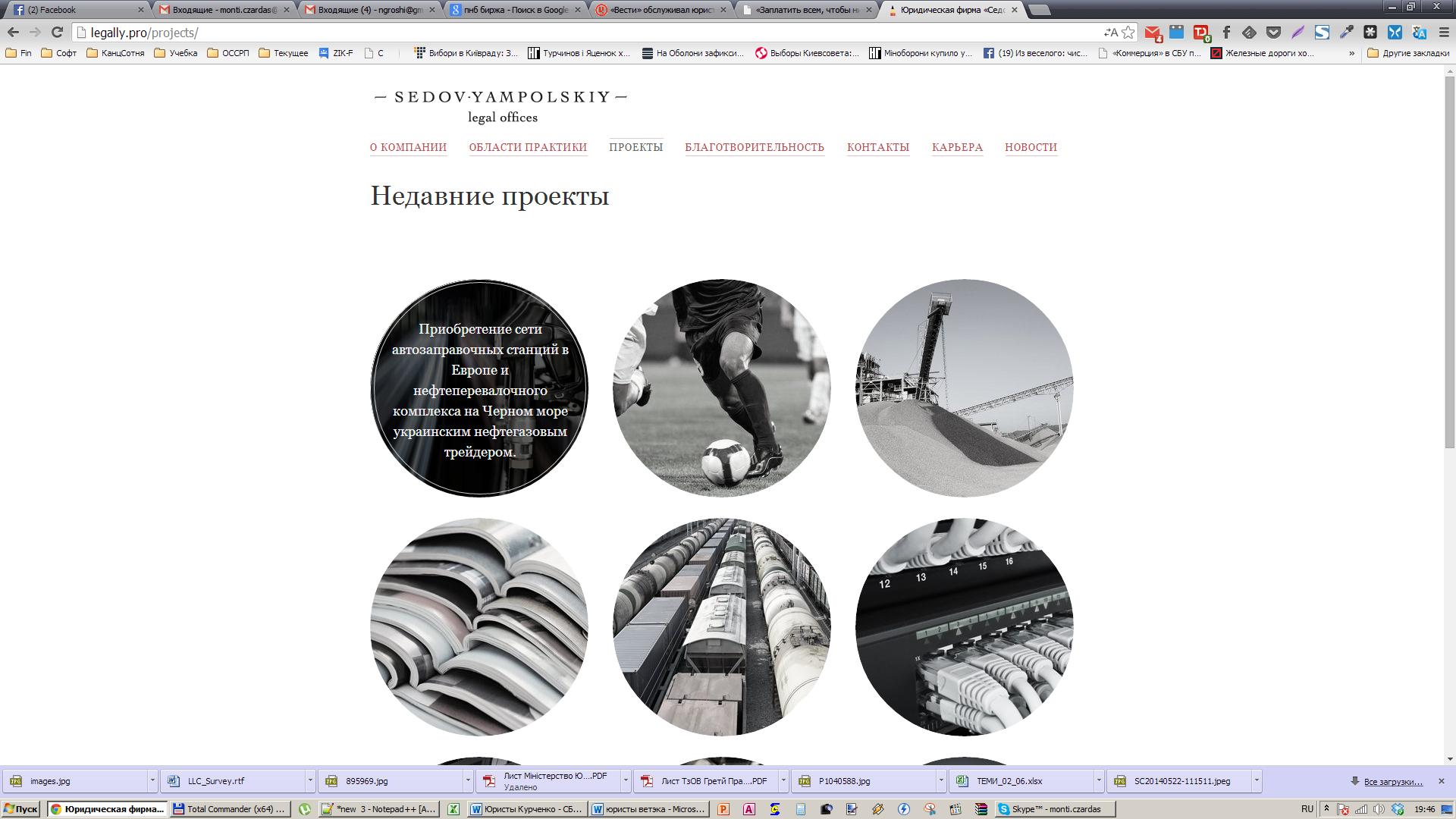Switch to «Вести» обслуживал юрист tab
Image resolution: width=1456 pixels, height=819 pixels.
[x=661, y=10]
